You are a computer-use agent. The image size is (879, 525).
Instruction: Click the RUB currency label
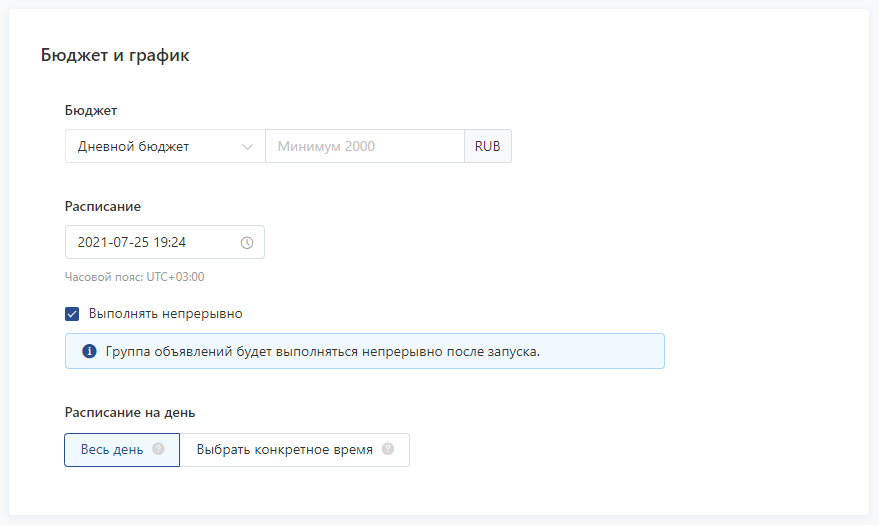[488, 146]
